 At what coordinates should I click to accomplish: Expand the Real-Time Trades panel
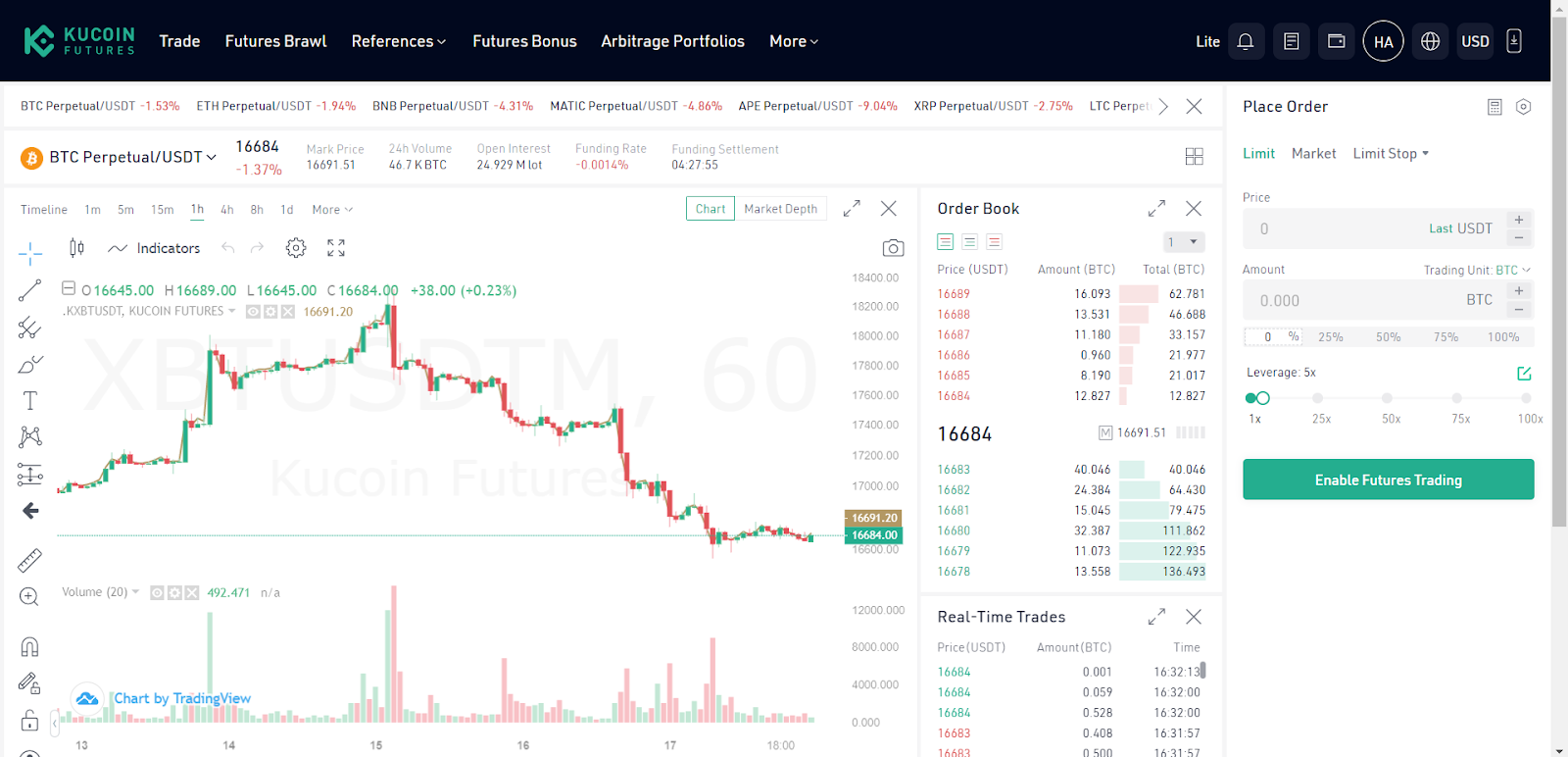click(1157, 617)
